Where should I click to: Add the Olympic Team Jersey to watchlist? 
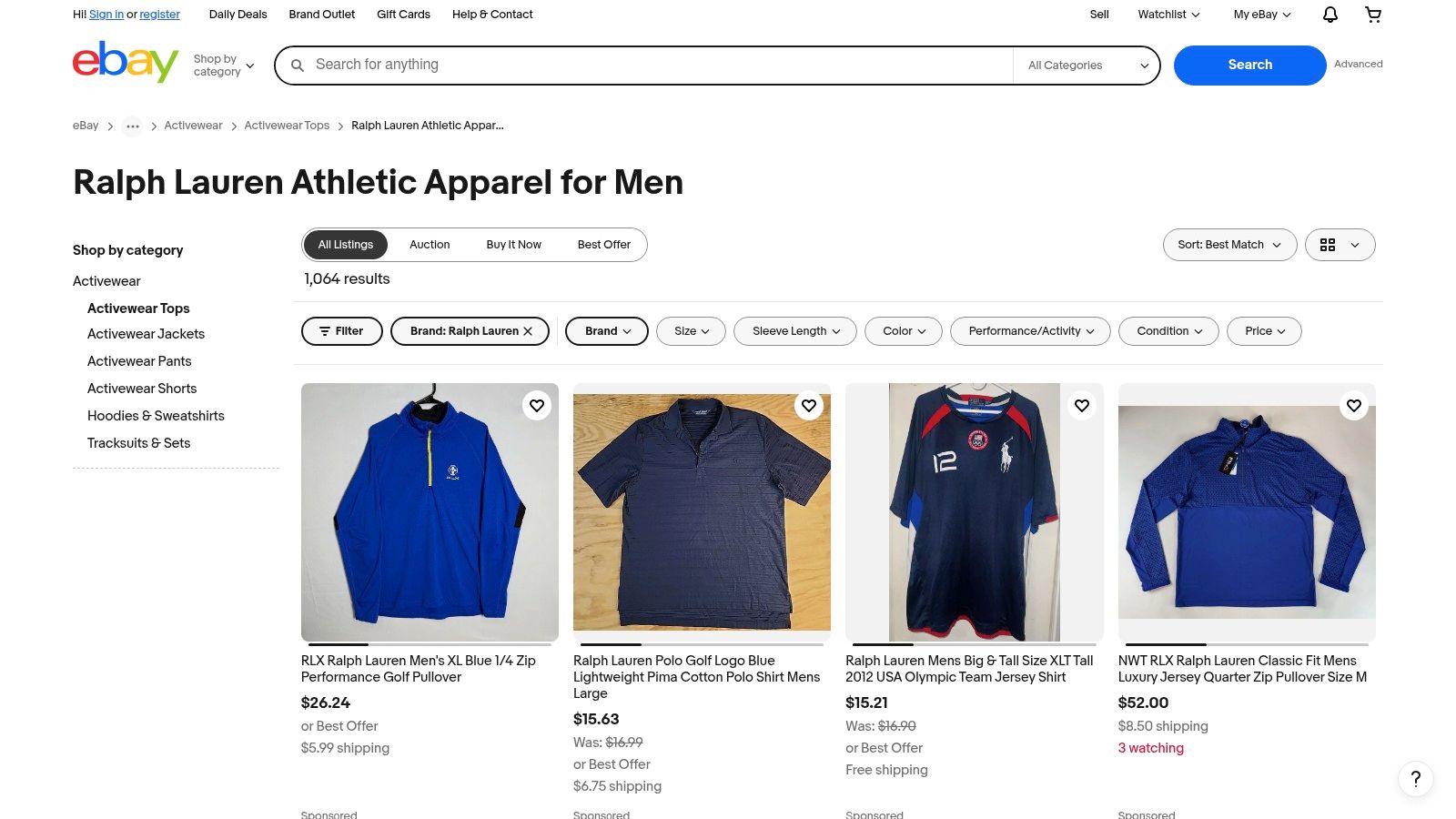(x=1081, y=406)
